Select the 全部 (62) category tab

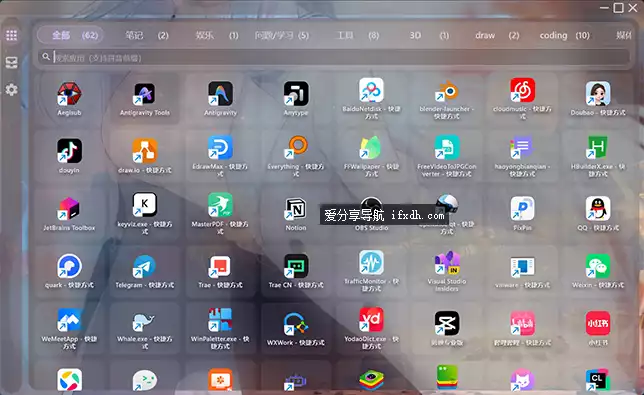tap(70, 35)
